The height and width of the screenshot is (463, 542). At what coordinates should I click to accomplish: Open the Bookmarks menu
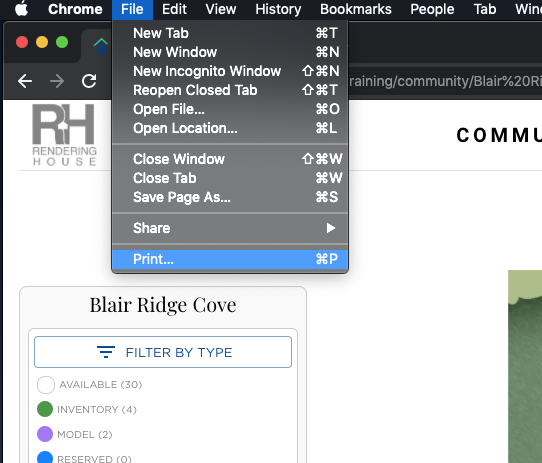point(356,9)
